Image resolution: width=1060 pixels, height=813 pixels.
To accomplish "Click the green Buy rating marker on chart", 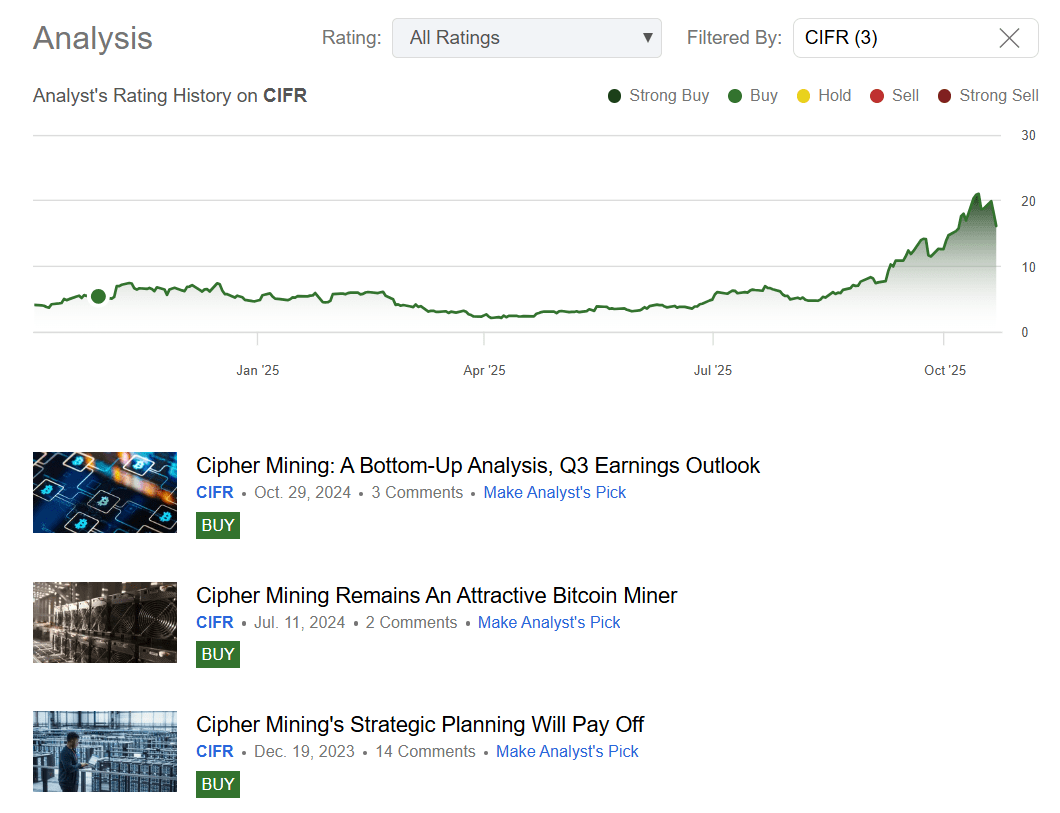I will [98, 295].
